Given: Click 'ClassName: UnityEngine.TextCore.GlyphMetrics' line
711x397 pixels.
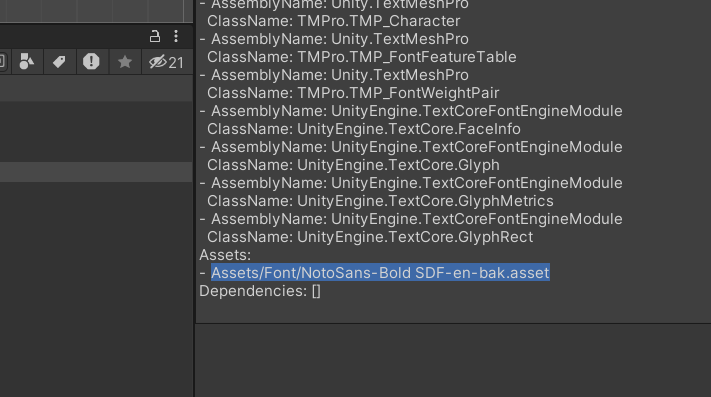Looking at the screenshot, I should tap(380, 201).
